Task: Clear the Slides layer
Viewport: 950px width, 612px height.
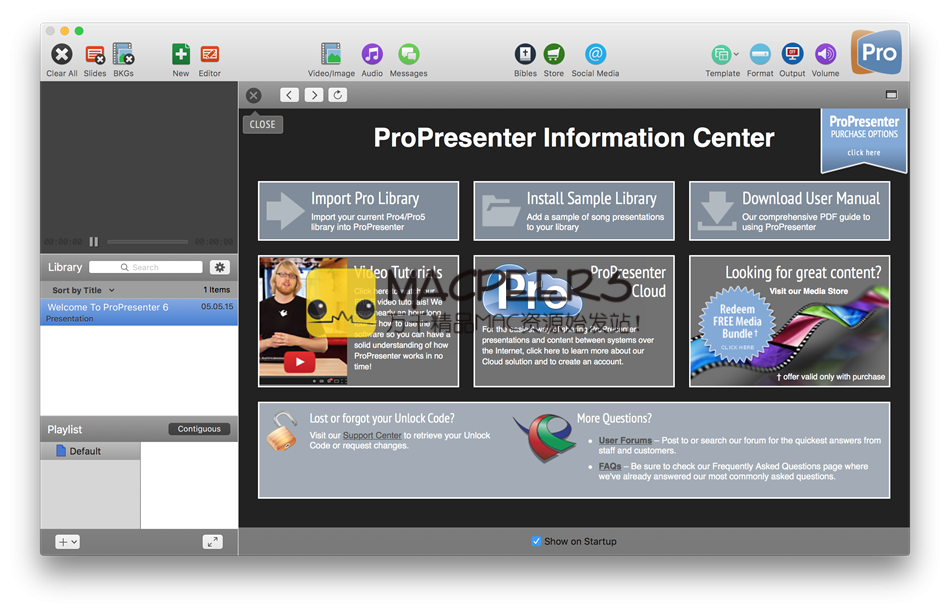Action: pos(95,55)
